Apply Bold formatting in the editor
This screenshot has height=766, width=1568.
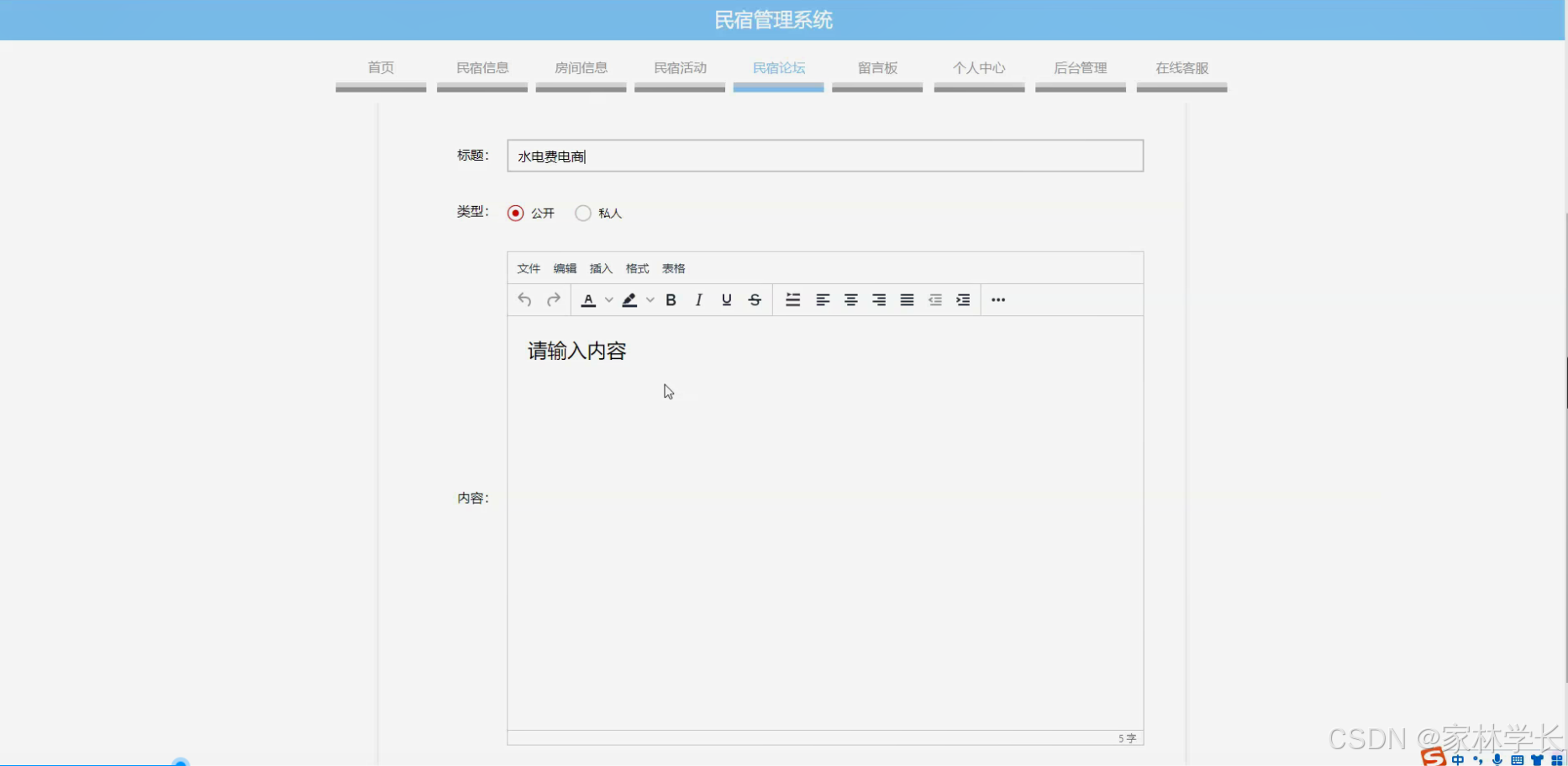pos(670,299)
